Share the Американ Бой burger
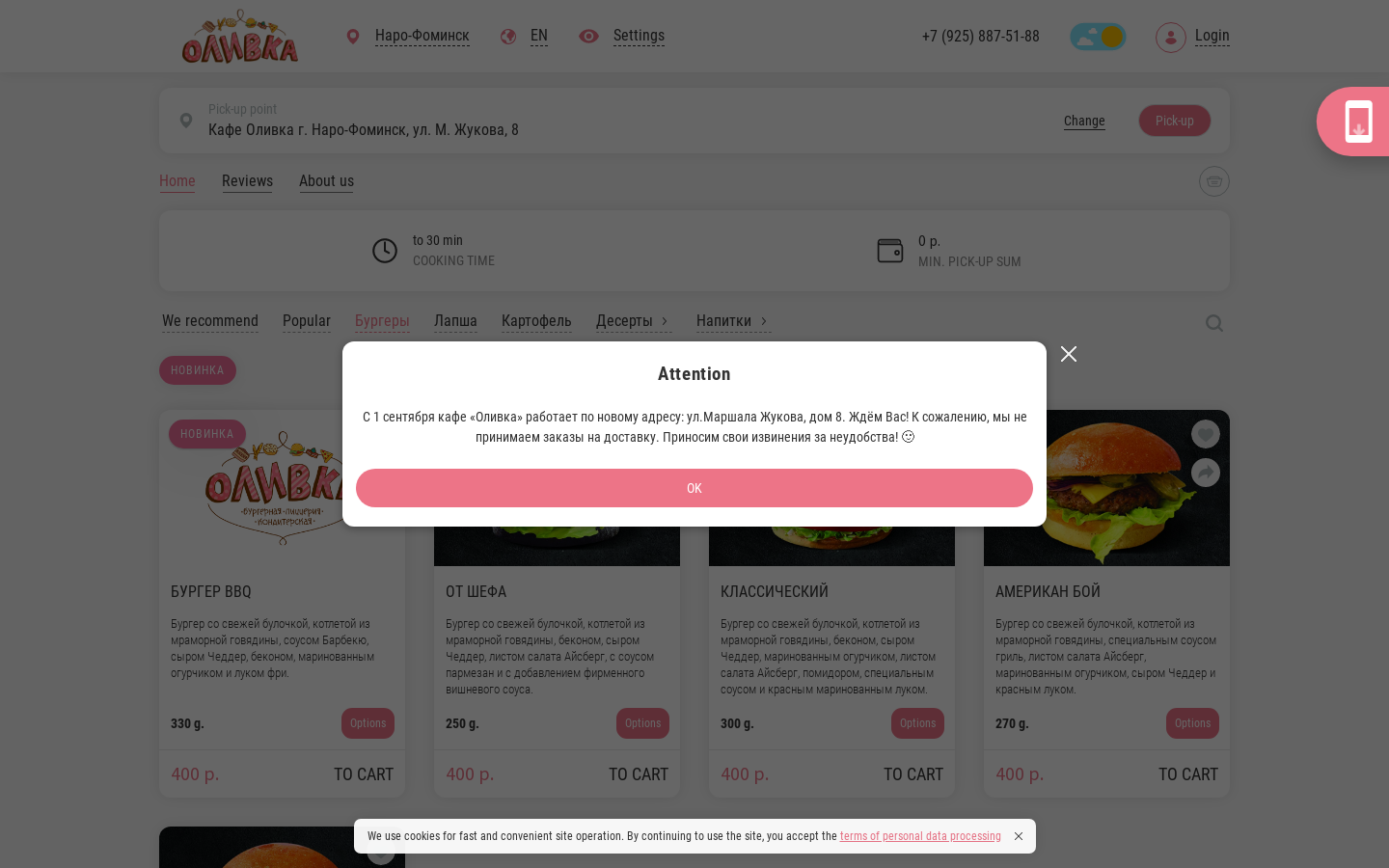 (1205, 473)
